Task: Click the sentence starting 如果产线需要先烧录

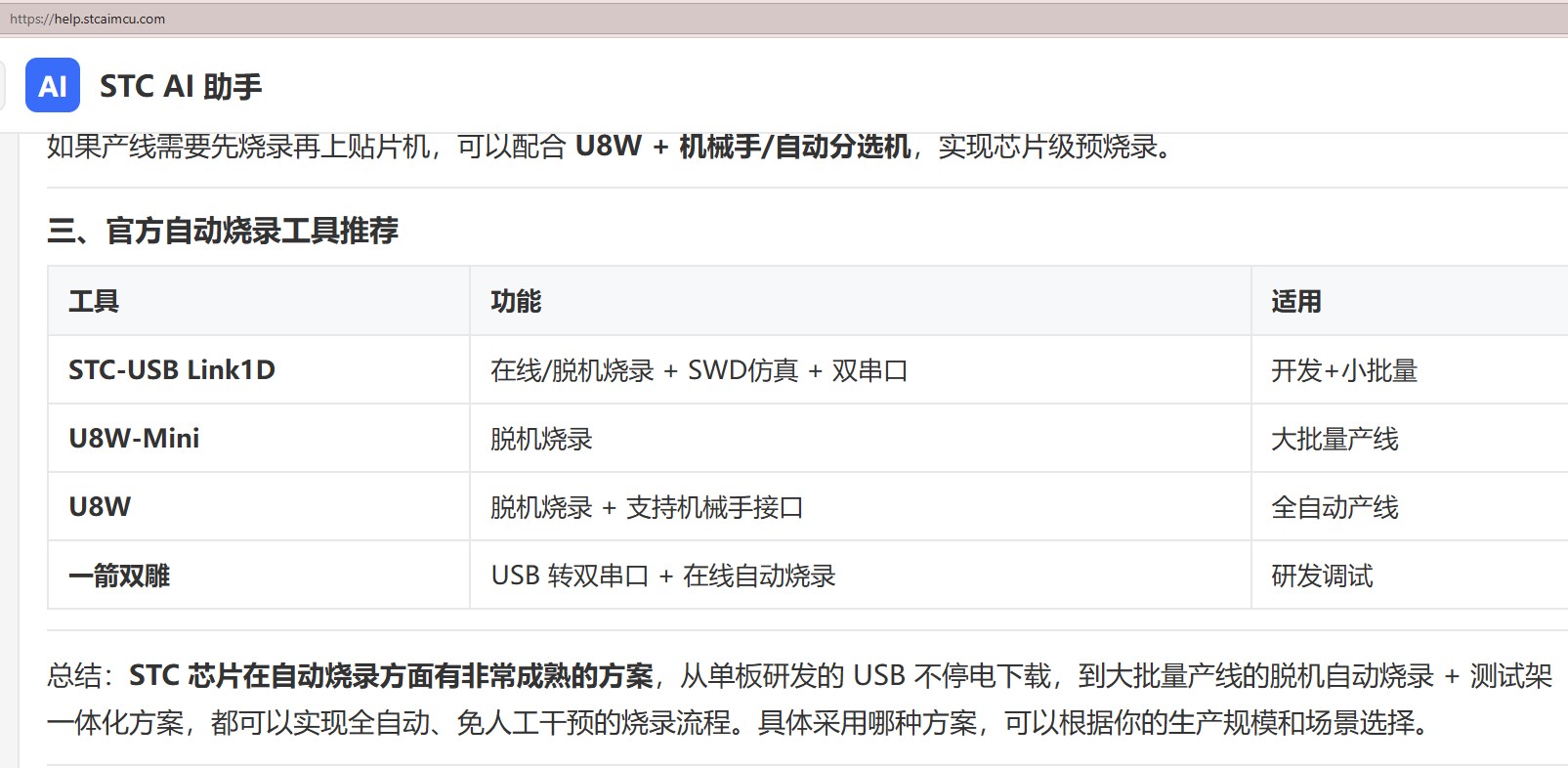Action: pyautogui.click(x=610, y=147)
